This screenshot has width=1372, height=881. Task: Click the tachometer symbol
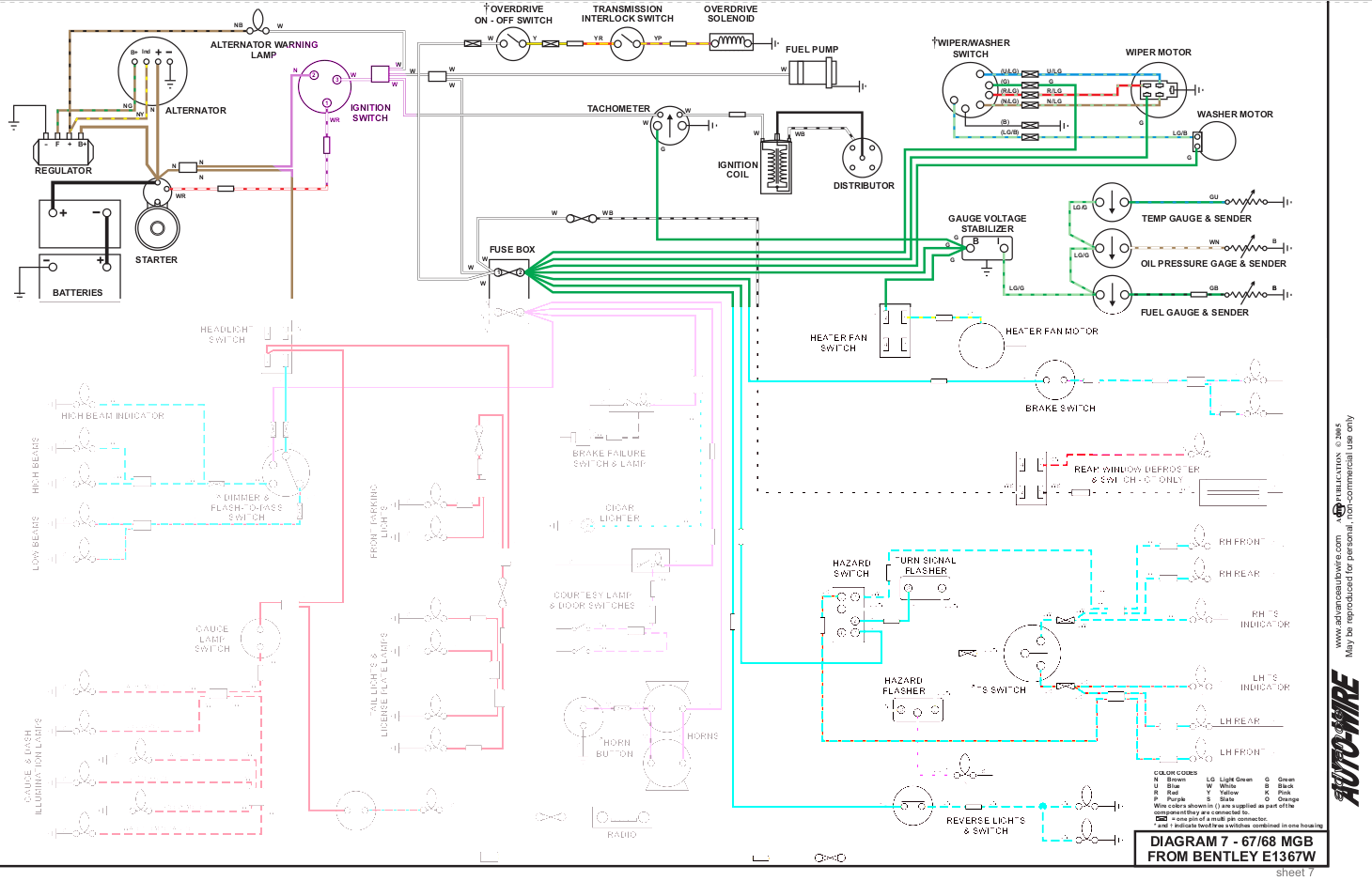[671, 124]
